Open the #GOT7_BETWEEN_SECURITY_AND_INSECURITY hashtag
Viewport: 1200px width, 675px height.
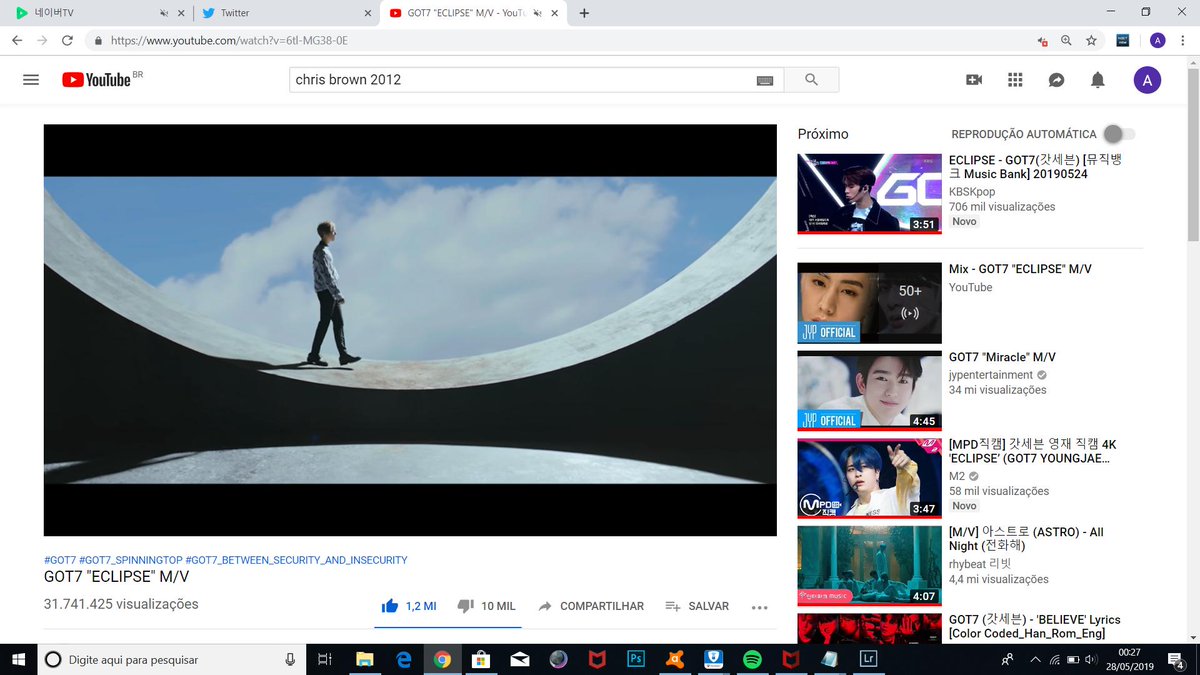coord(296,560)
